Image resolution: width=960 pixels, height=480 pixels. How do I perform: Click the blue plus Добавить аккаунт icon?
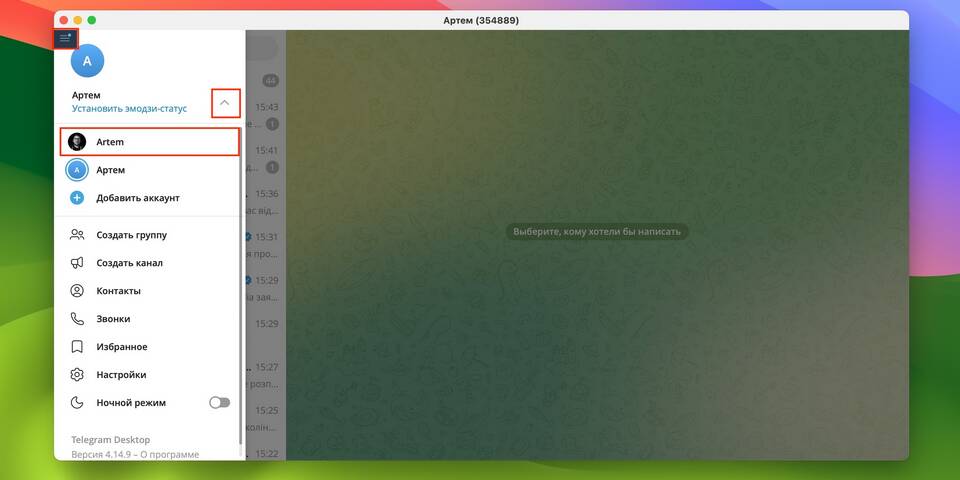point(77,198)
